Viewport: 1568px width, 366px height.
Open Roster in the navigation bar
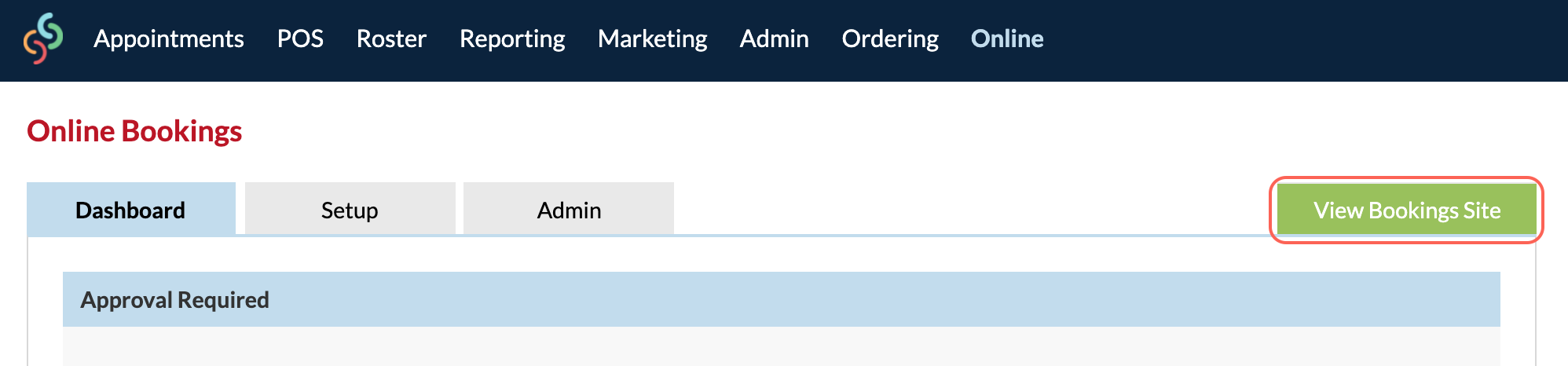391,38
